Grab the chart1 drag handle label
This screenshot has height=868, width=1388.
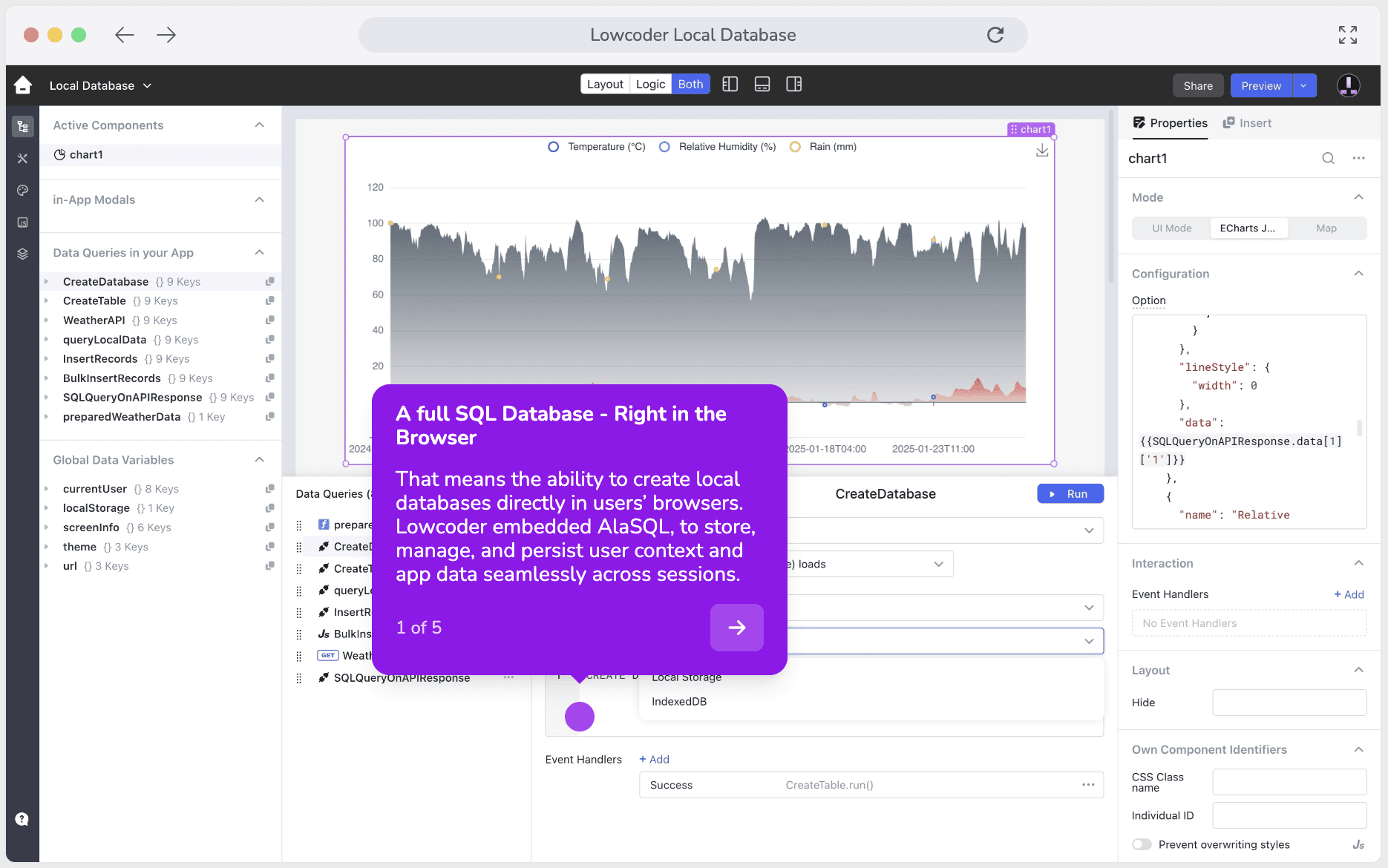(x=1031, y=129)
